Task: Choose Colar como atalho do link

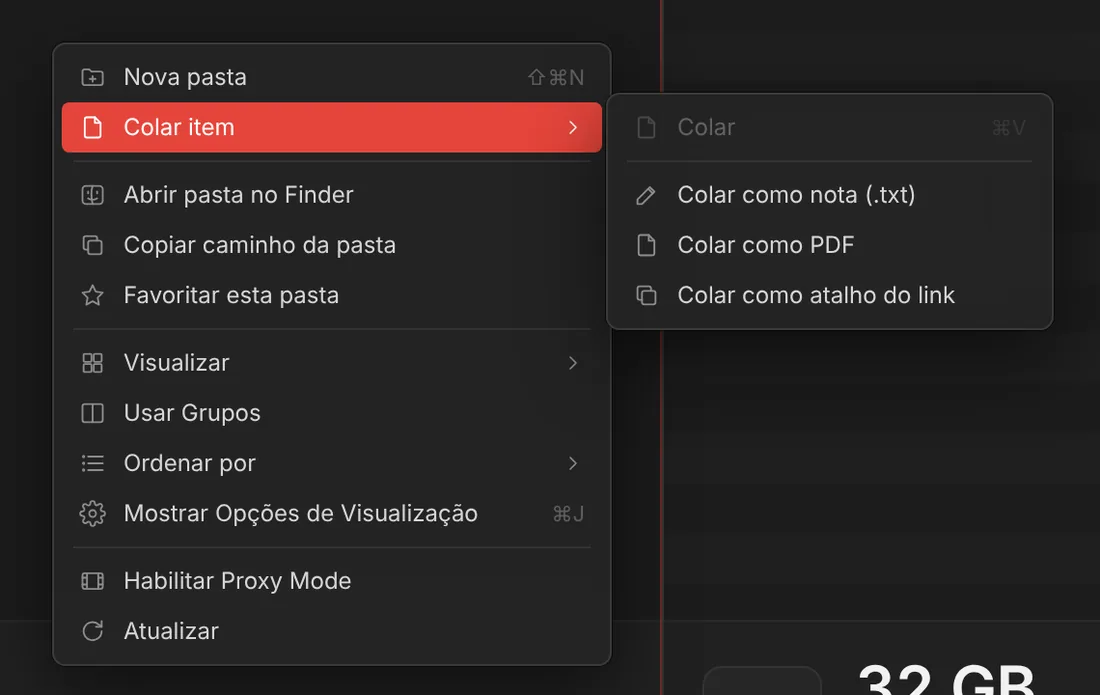Action: pos(829,295)
